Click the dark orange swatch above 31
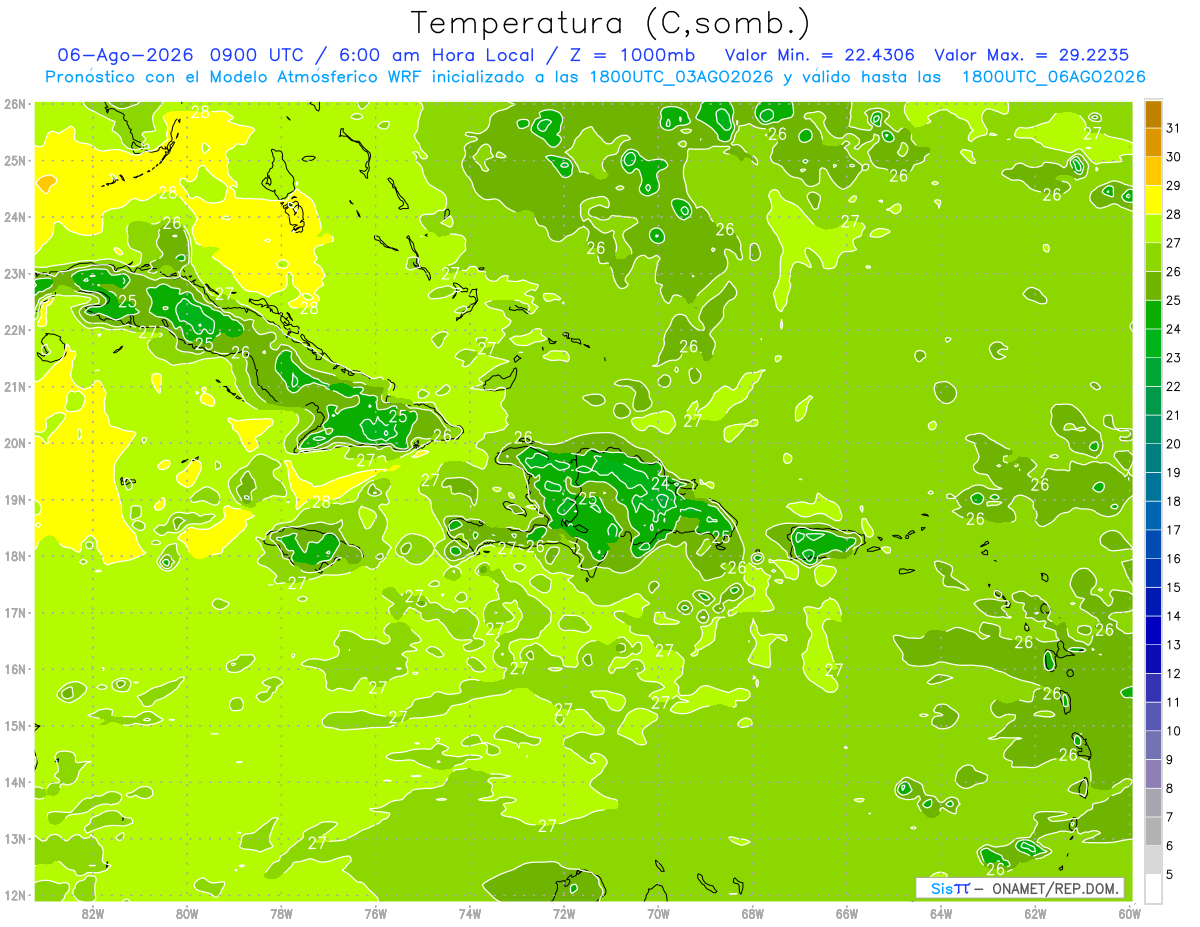Viewport: 1200px width, 927px height. (x=1153, y=114)
